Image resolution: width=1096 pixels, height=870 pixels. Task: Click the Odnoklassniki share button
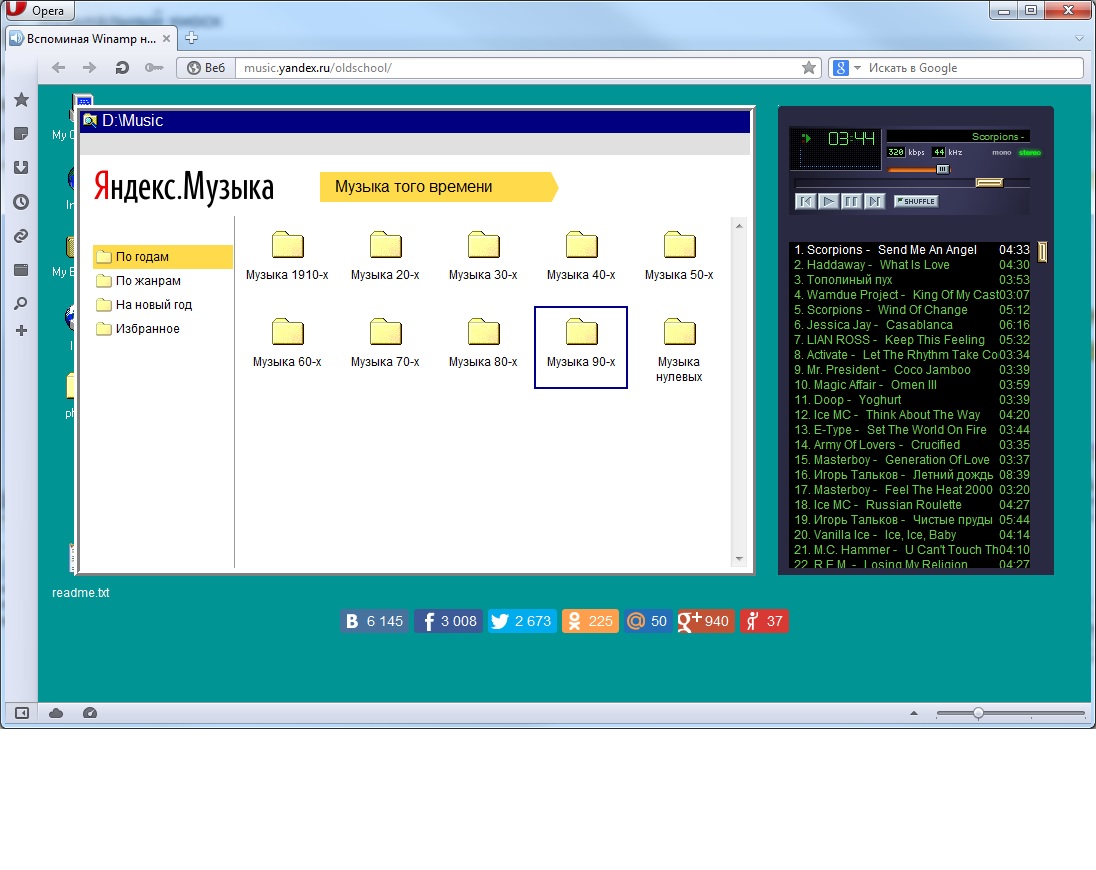(x=588, y=621)
